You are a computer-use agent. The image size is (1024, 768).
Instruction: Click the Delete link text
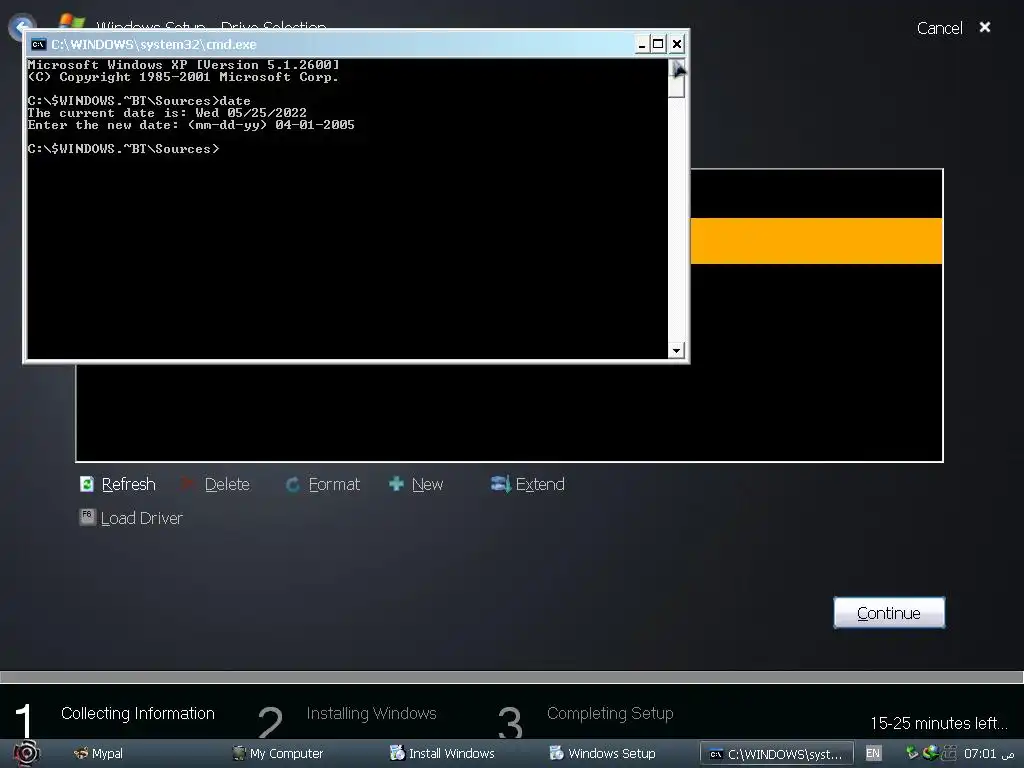click(227, 485)
